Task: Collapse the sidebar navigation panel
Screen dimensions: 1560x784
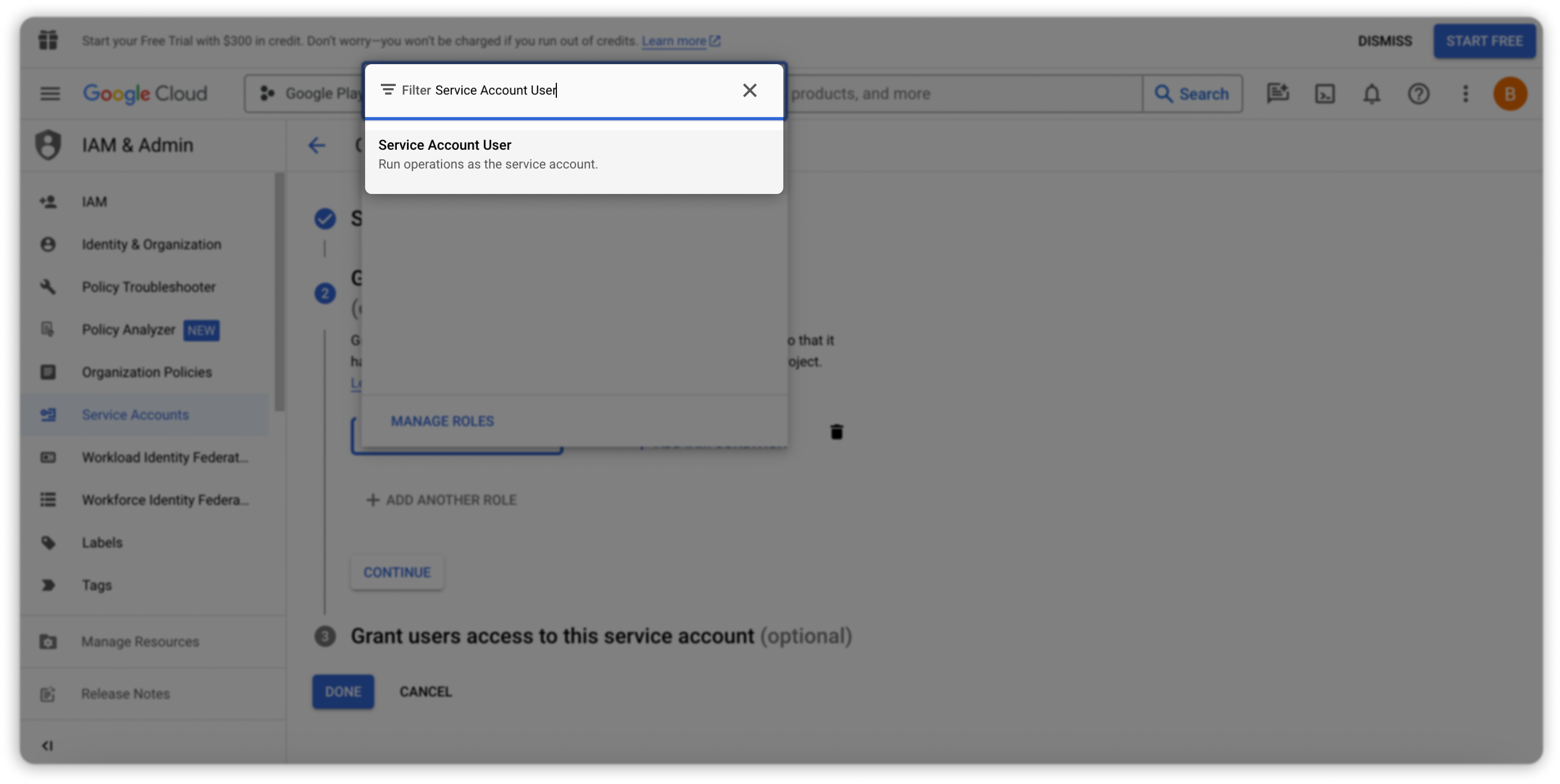Action: [47, 746]
